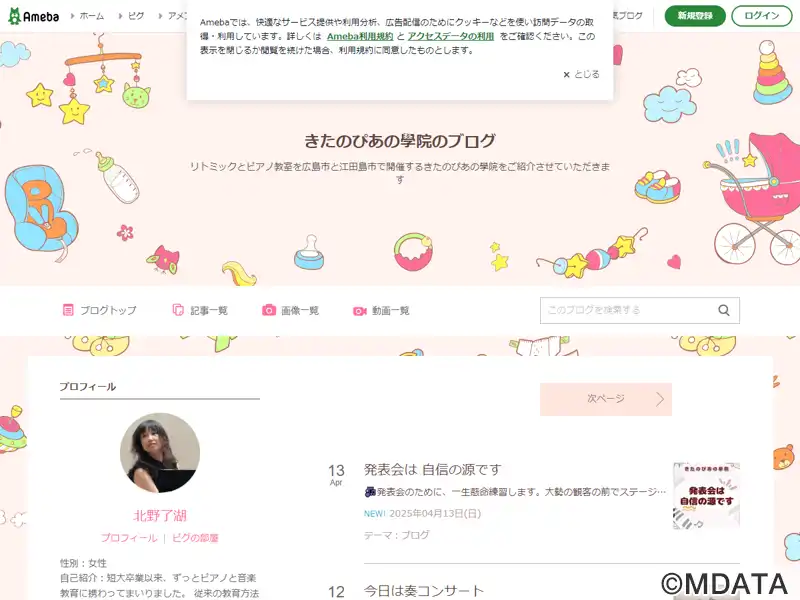Click the ログイン button
This screenshot has width=800, height=600.
coord(762,16)
